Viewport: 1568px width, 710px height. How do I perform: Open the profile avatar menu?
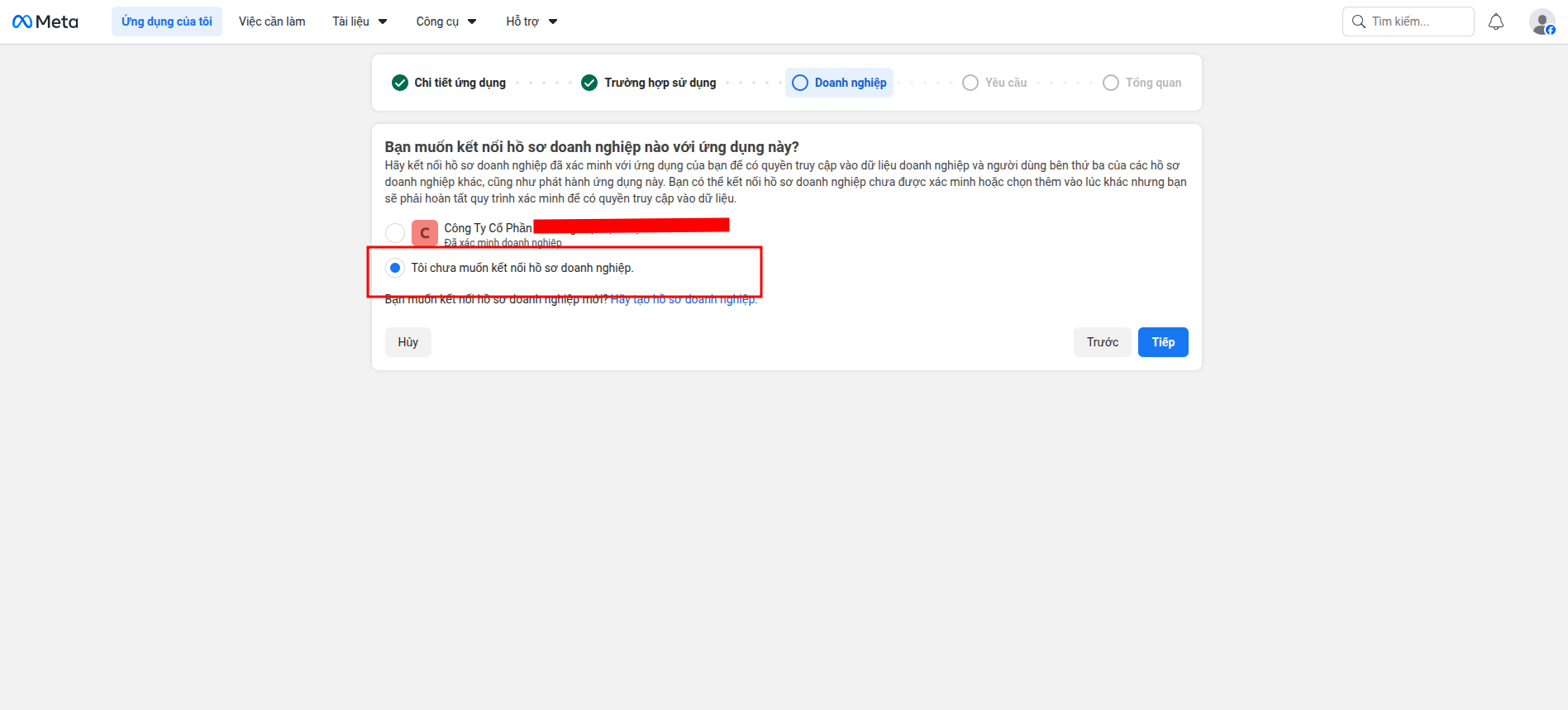coord(1542,22)
